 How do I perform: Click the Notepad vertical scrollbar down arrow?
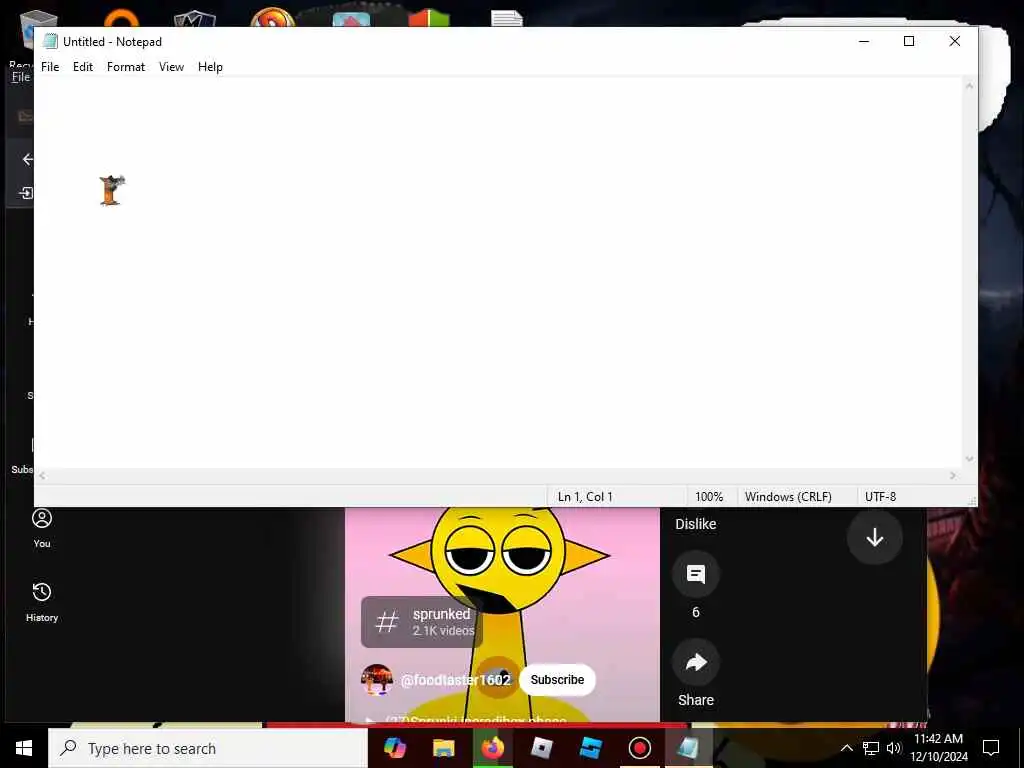point(970,459)
